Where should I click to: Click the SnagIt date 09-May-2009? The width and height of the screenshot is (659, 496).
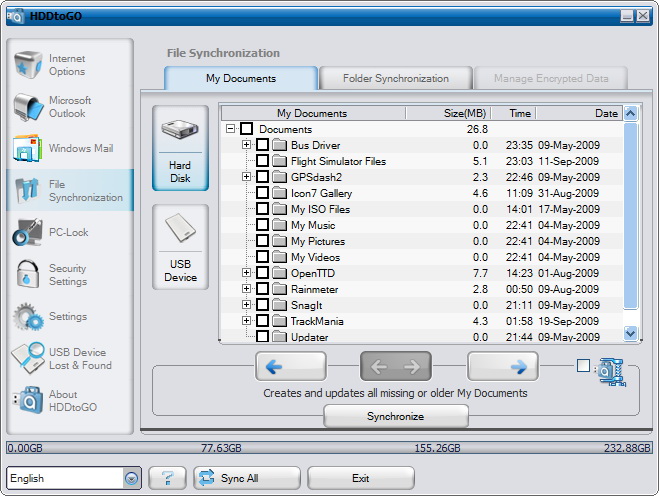click(569, 305)
